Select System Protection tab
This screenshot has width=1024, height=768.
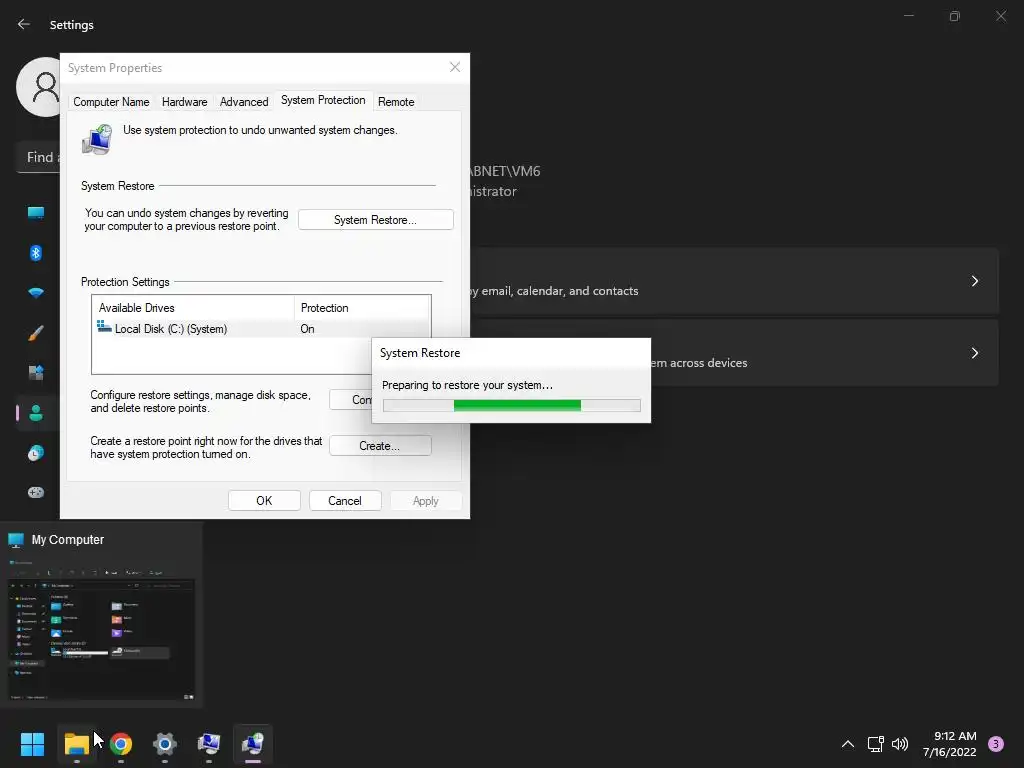(x=323, y=100)
